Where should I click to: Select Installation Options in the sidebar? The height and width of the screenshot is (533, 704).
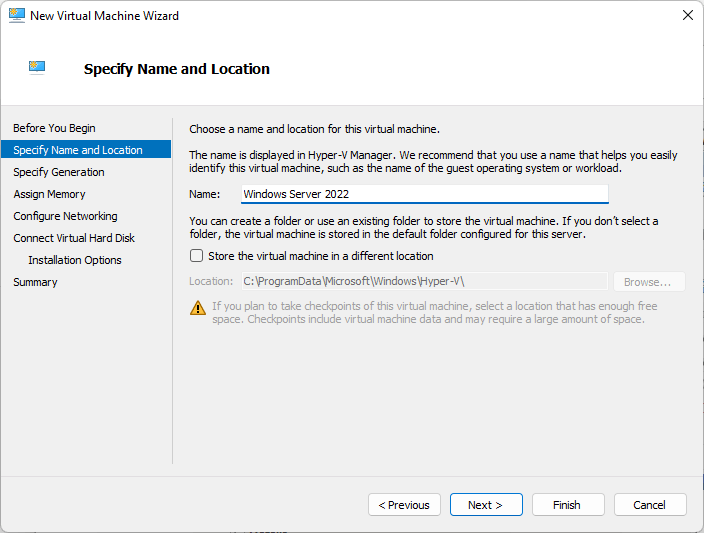pyautogui.click(x=75, y=260)
